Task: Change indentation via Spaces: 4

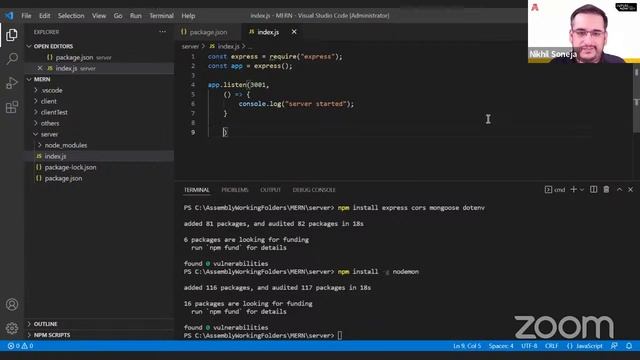Action: pos(501,346)
